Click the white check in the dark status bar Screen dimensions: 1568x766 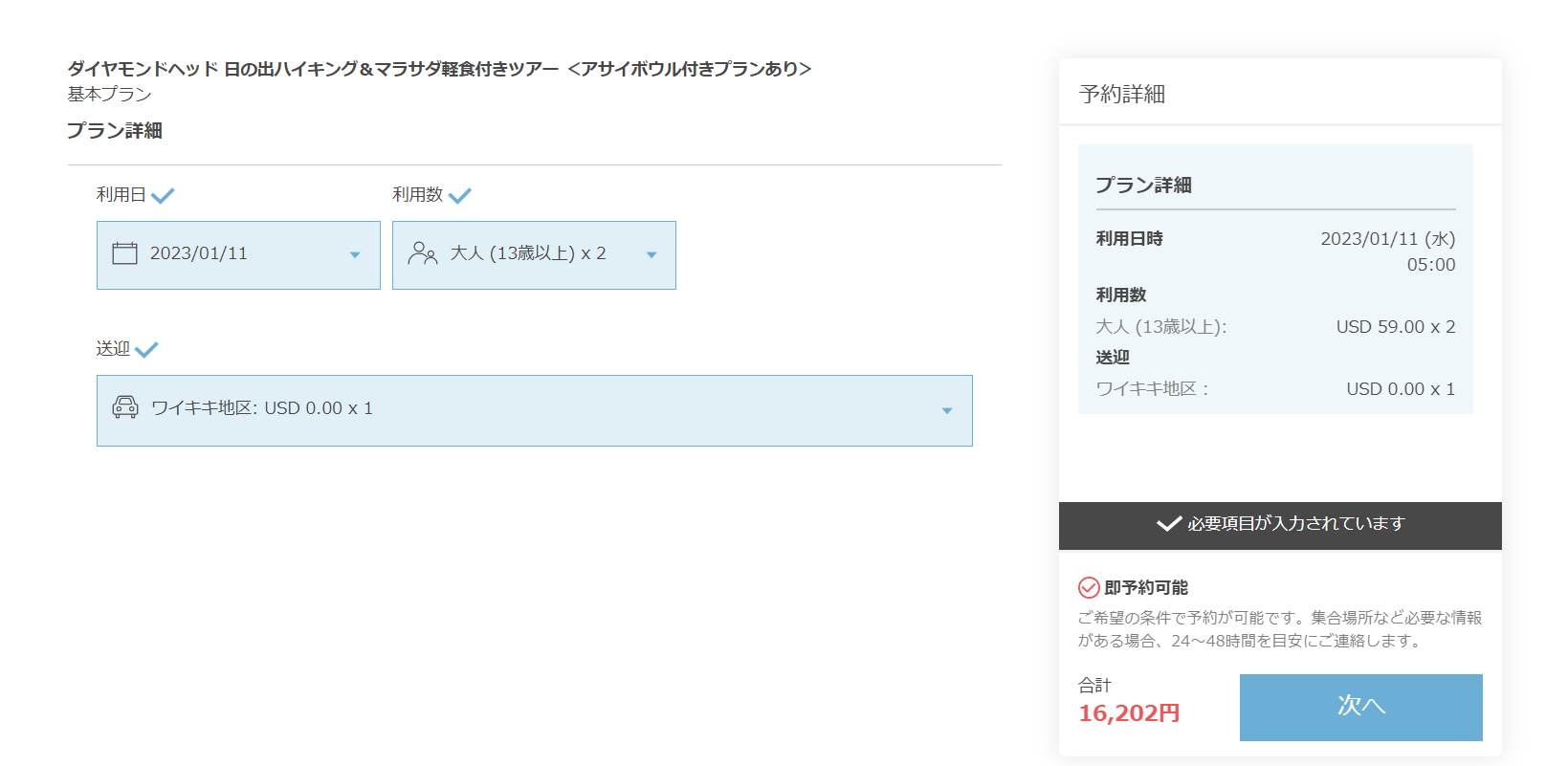click(x=1168, y=524)
